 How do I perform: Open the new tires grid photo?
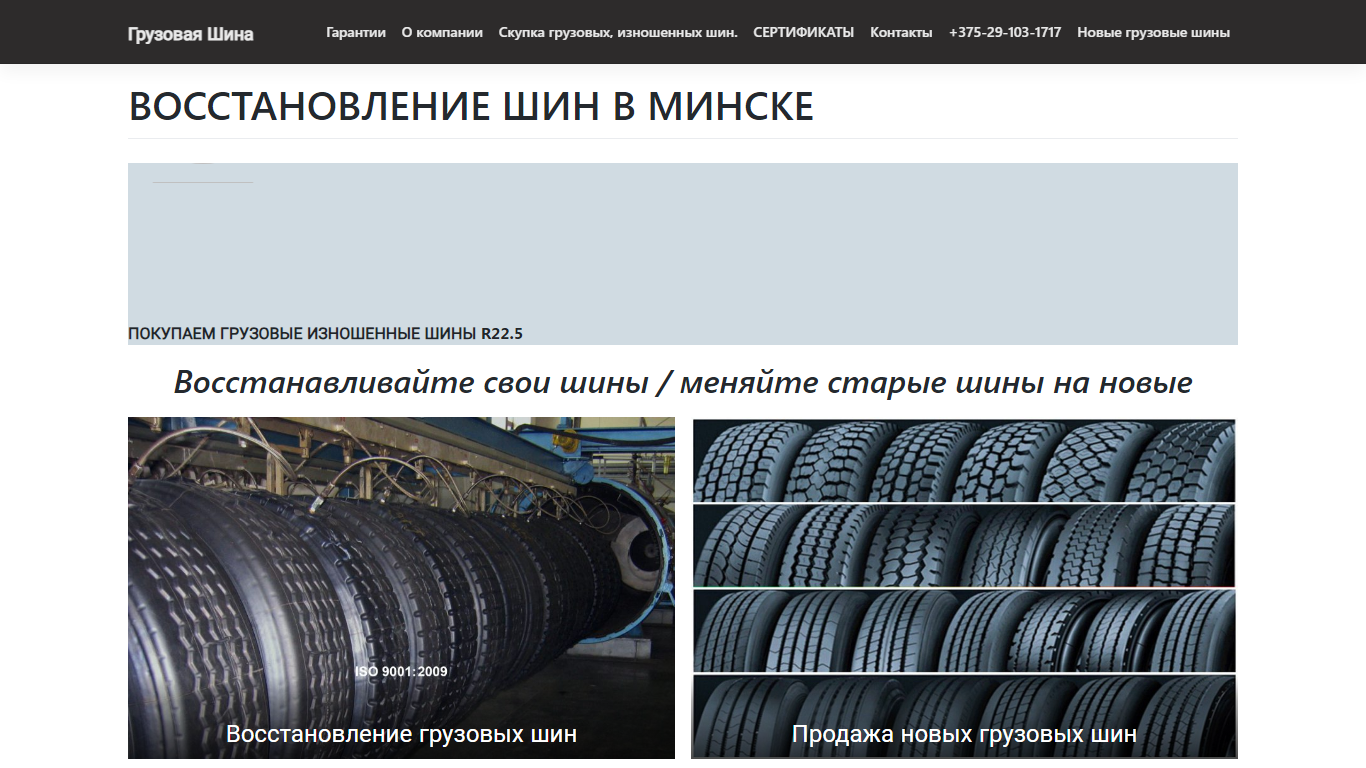[964, 587]
